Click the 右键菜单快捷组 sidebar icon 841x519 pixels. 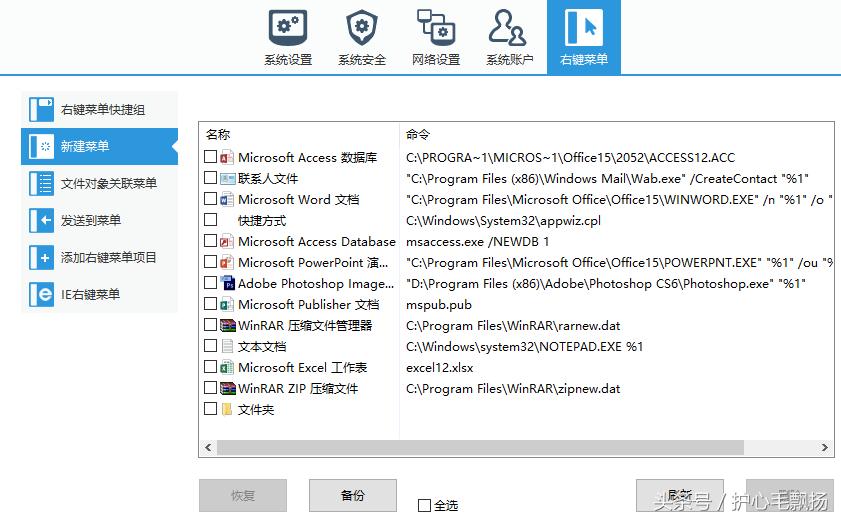41,109
